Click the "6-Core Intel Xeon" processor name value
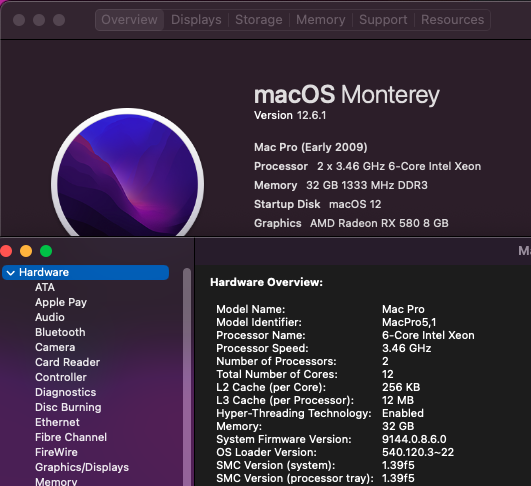 coord(428,335)
